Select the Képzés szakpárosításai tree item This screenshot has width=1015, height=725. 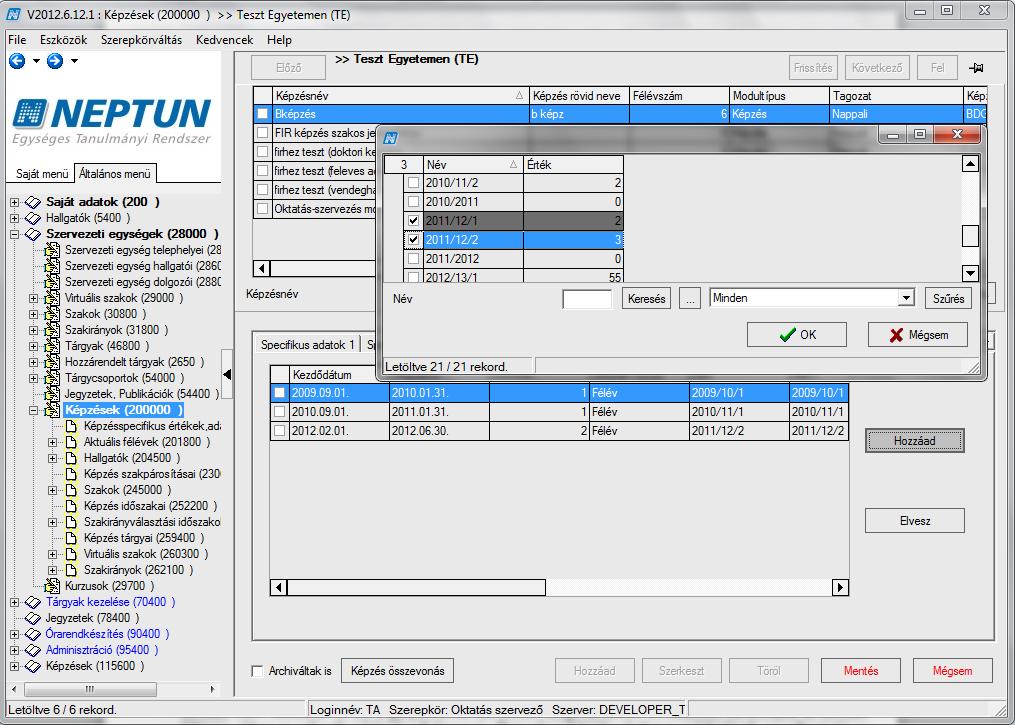coord(152,474)
